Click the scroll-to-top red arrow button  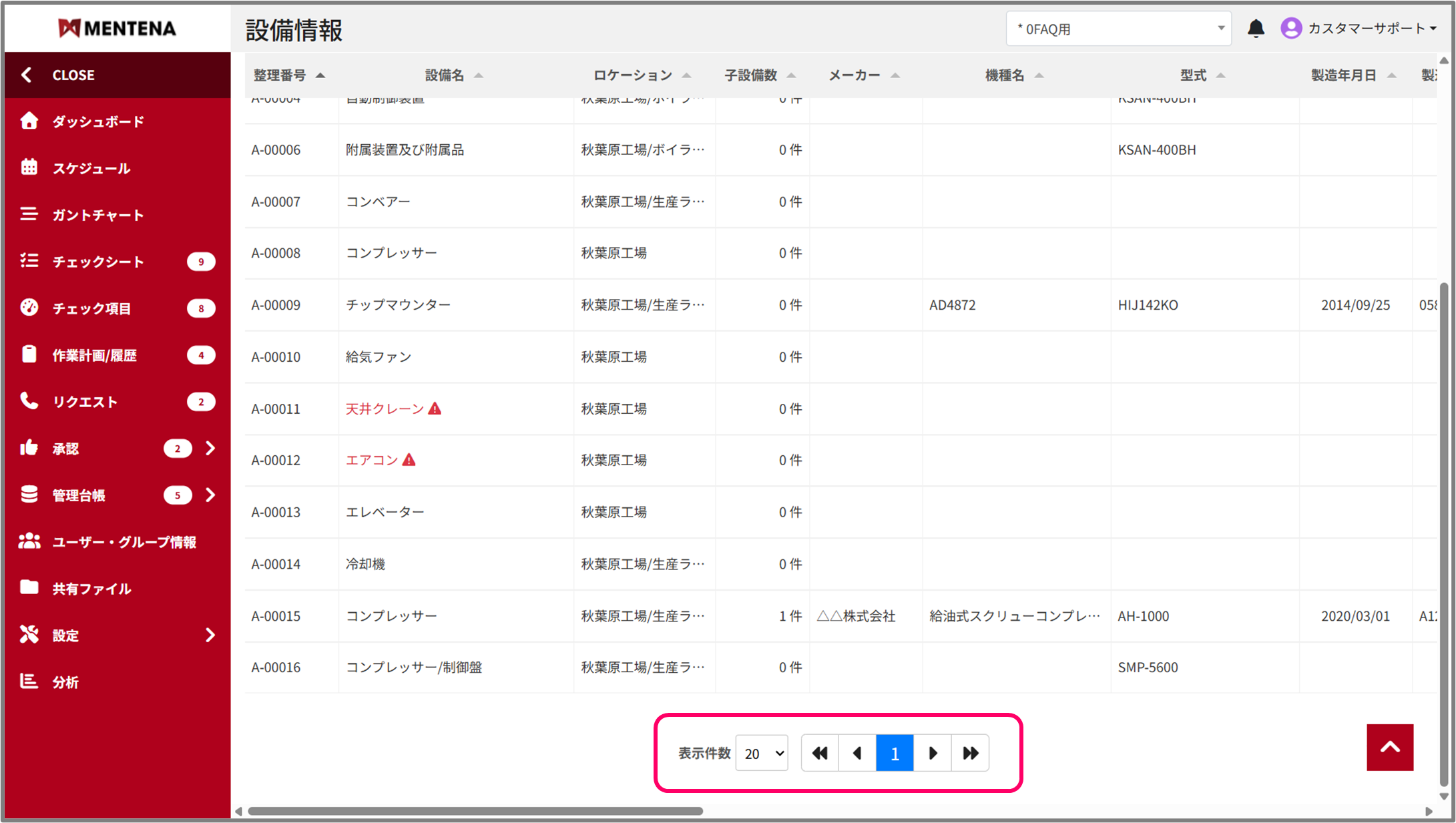click(1390, 747)
